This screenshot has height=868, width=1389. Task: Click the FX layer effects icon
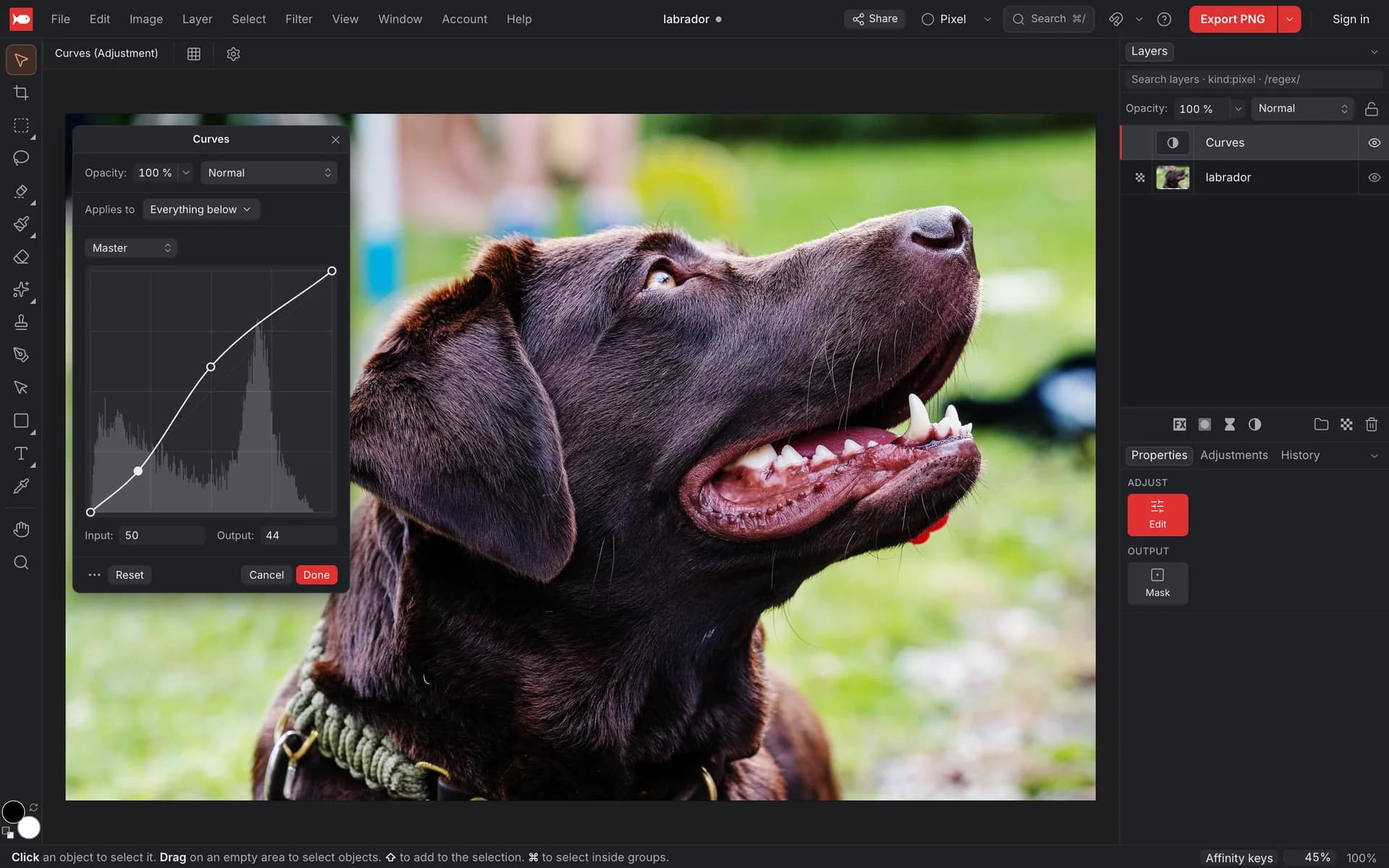(x=1179, y=425)
